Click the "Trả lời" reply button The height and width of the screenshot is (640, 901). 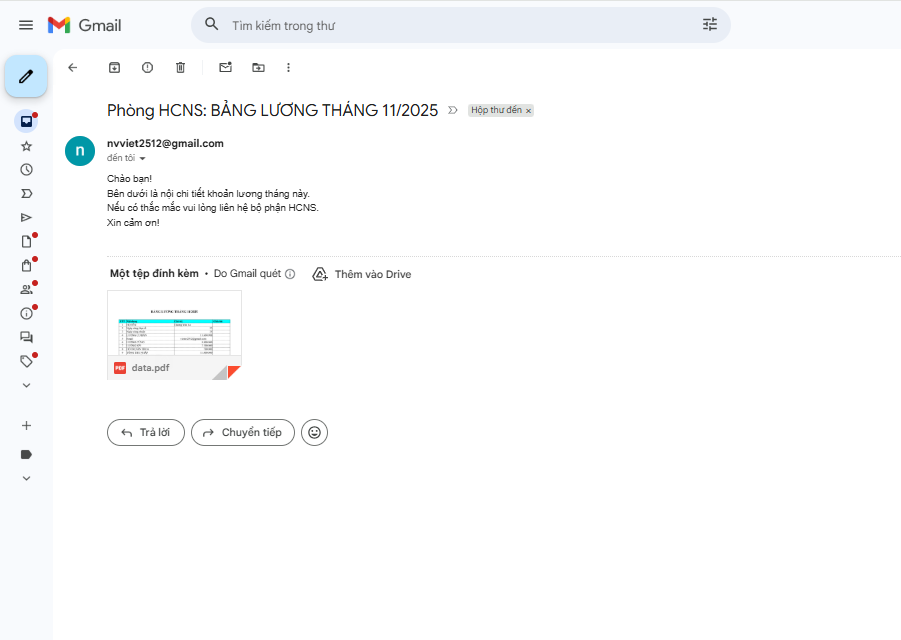tap(146, 432)
